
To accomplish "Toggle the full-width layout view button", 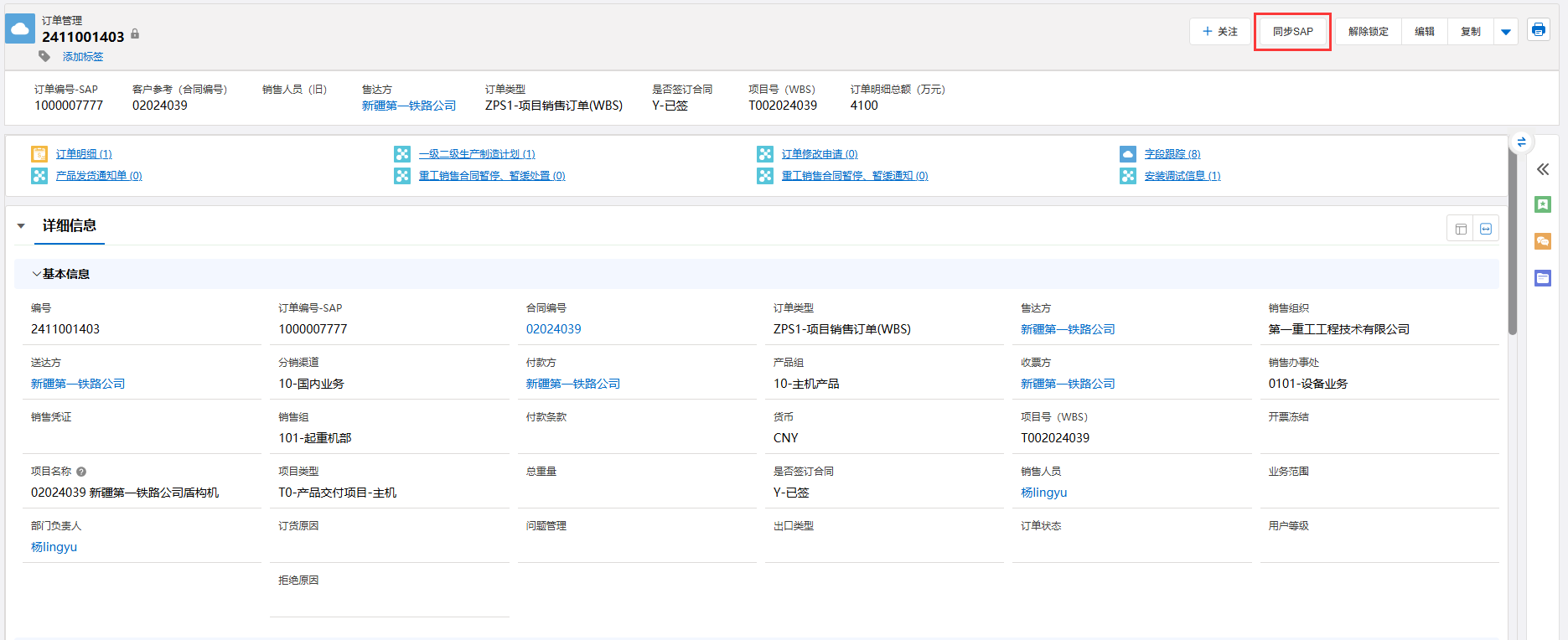I will tap(1486, 229).
